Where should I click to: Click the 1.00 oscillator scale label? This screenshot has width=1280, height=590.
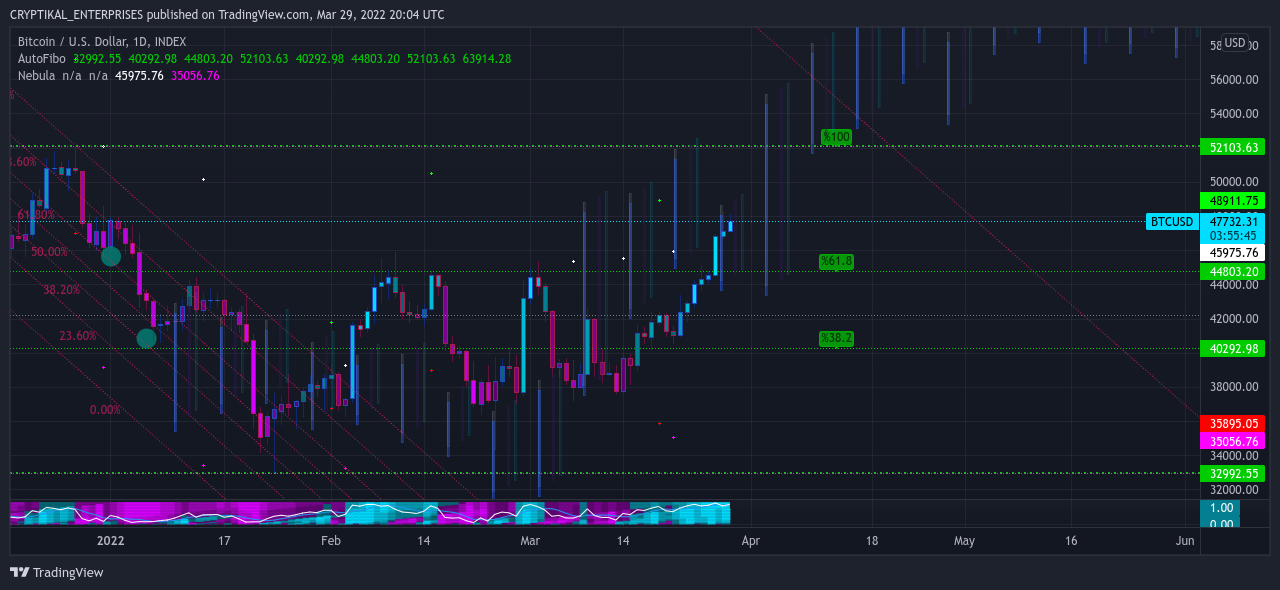pos(1221,508)
